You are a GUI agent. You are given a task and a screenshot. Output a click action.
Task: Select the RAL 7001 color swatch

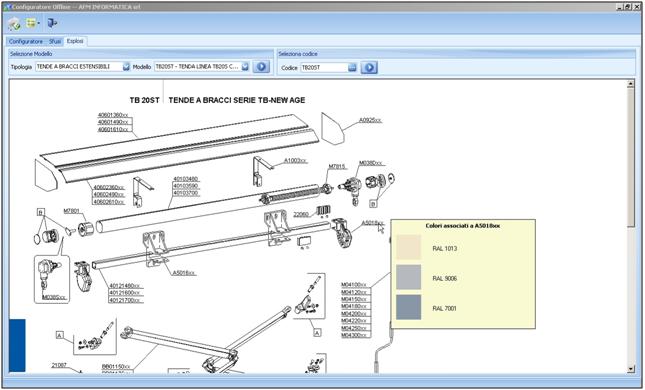click(x=408, y=307)
